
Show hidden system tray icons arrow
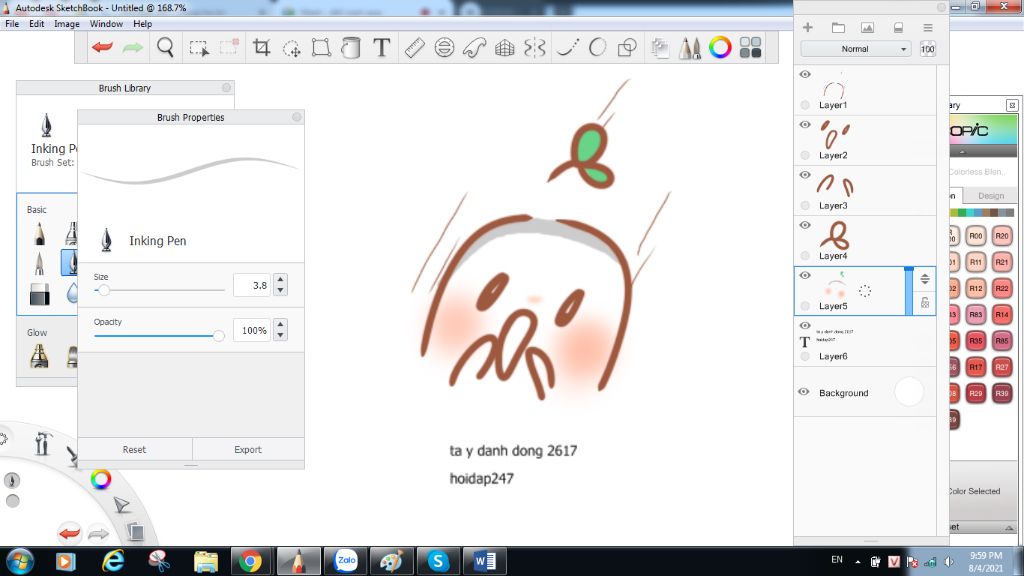[x=857, y=562]
